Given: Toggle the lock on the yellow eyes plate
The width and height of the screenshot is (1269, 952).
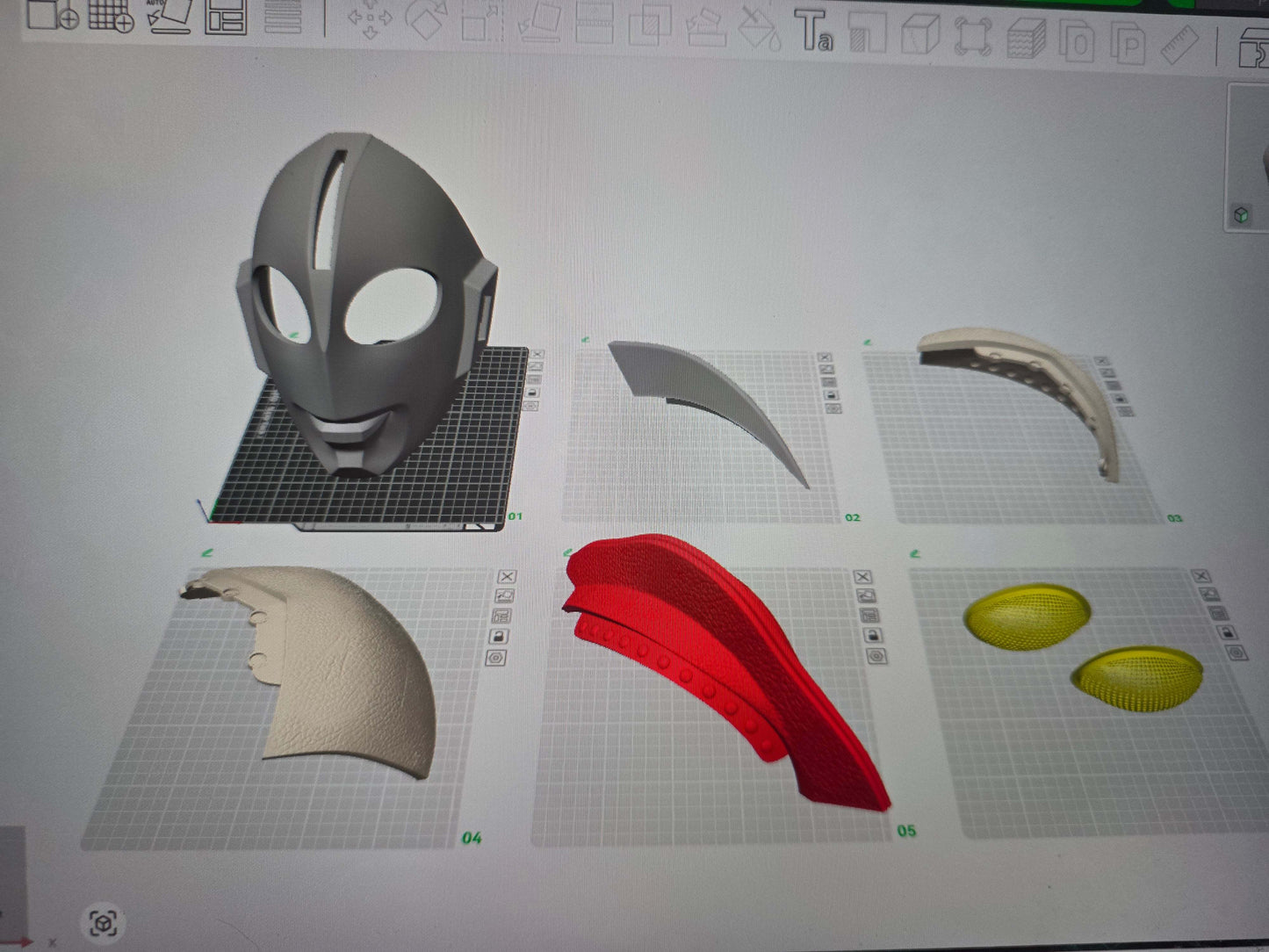Looking at the screenshot, I should [1229, 632].
